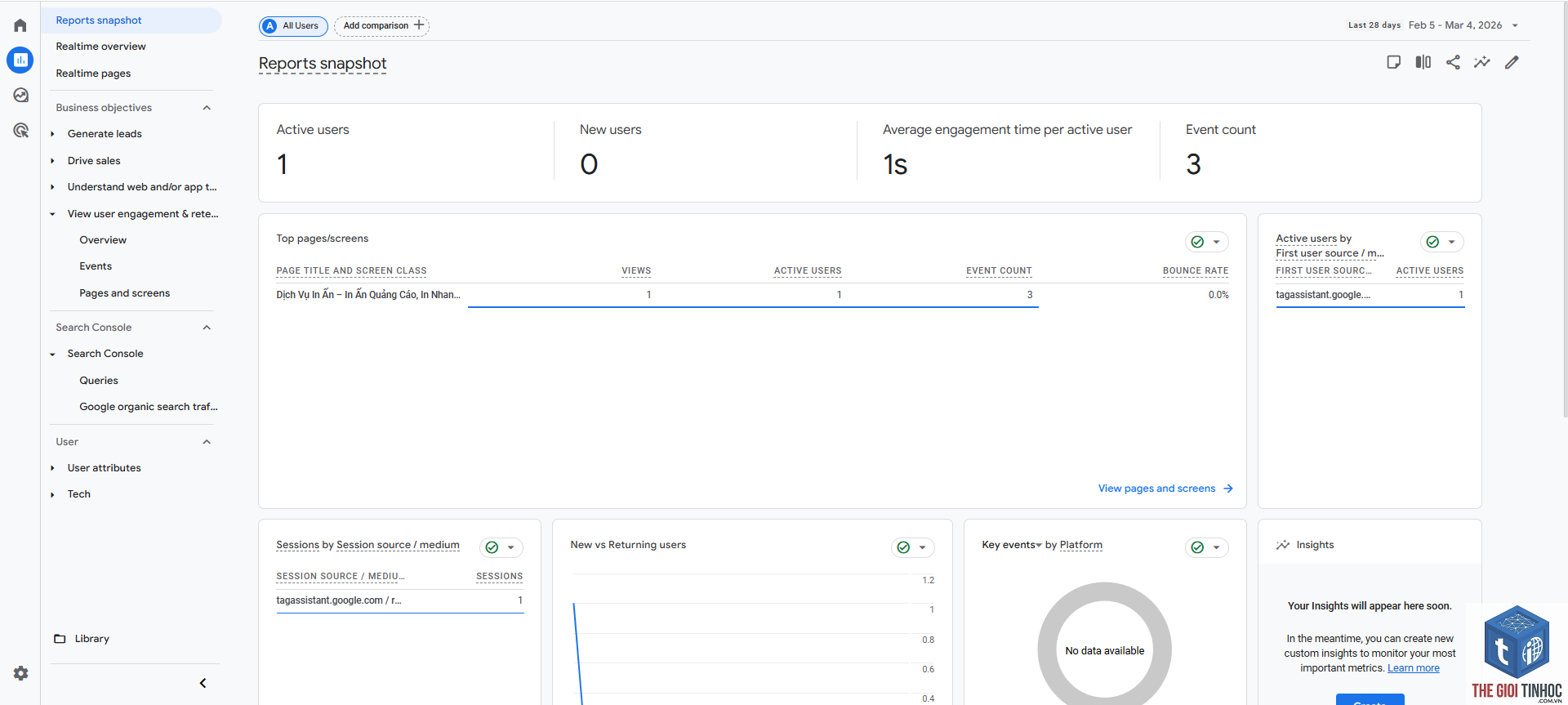Screen dimensions: 1568x705
Task: Click Library link in sidebar
Action: [91, 639]
